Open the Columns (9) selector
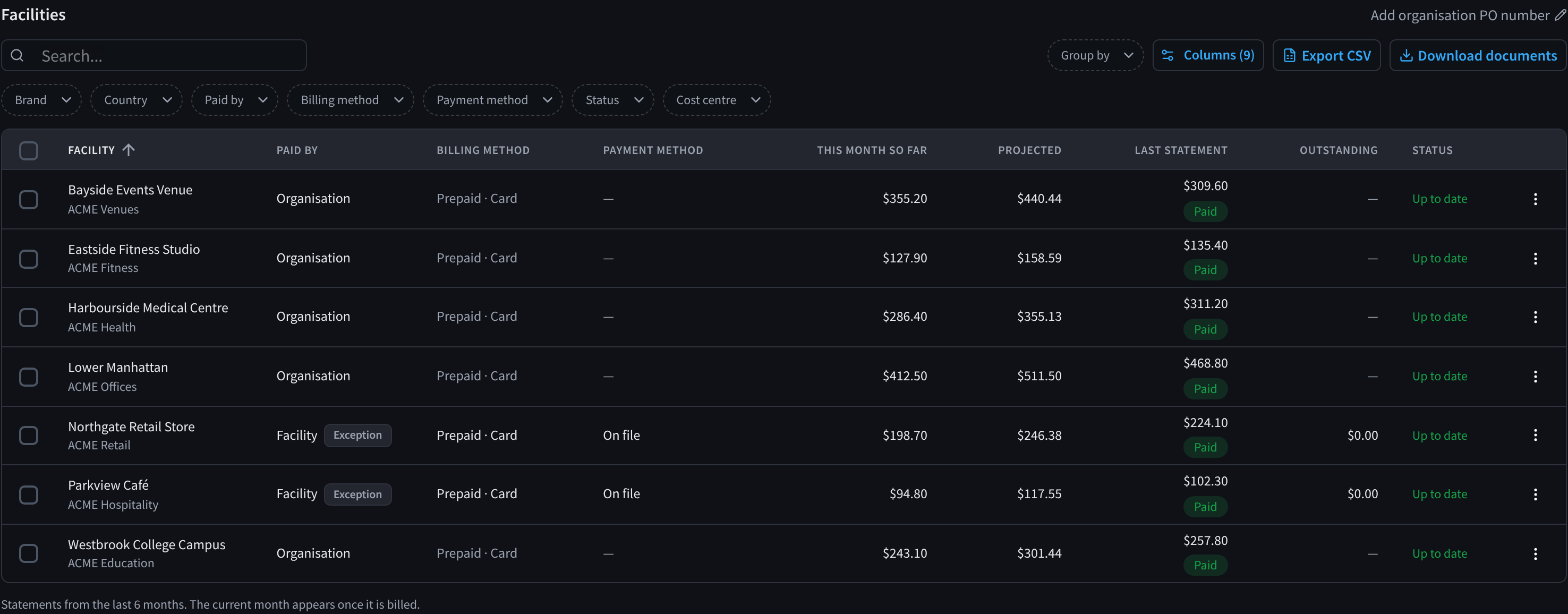The height and width of the screenshot is (614, 1568). coord(1208,55)
